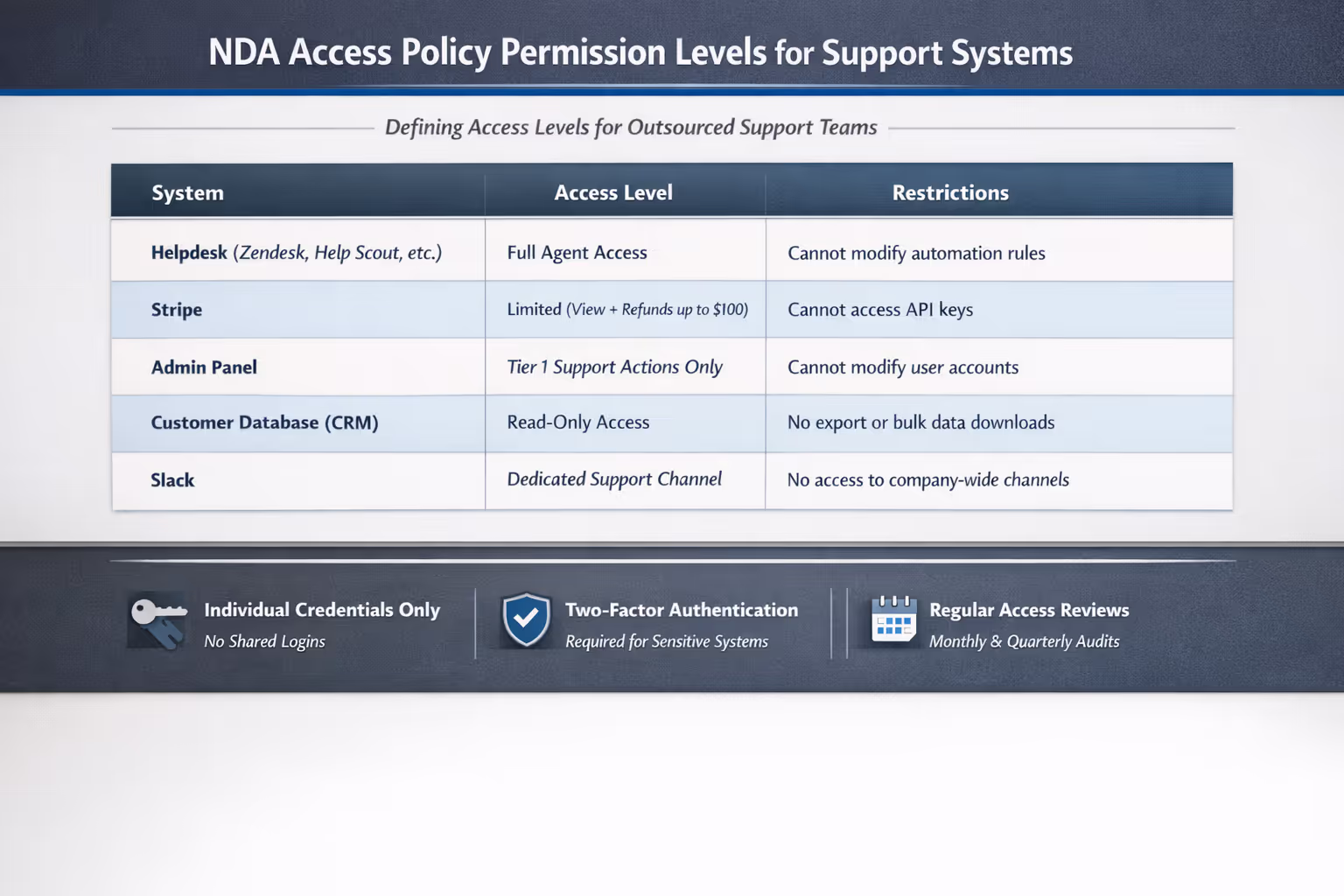This screenshot has height=896, width=1344.
Task: Select the title 'NDA Access Policy Permission Levels for Support Systems'
Action: pyautogui.click(x=640, y=52)
